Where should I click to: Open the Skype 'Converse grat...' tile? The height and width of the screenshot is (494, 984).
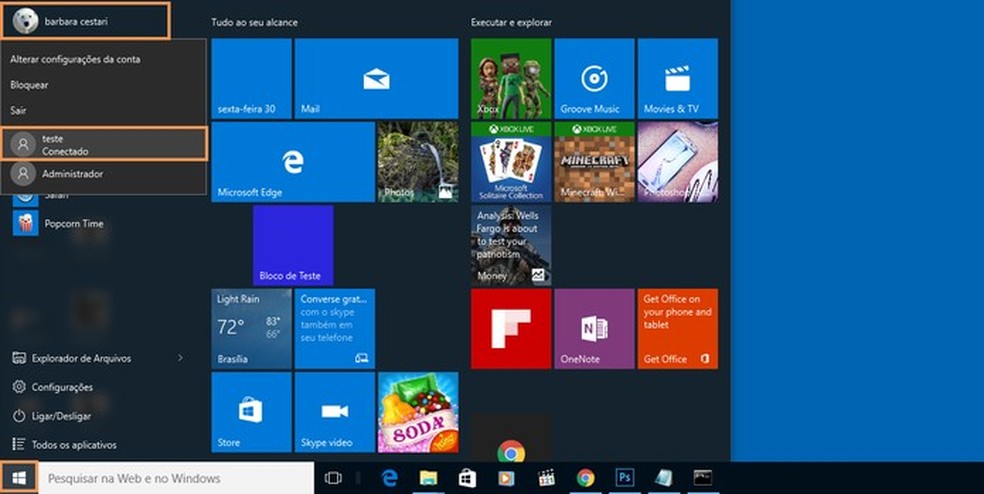pyautogui.click(x=335, y=329)
